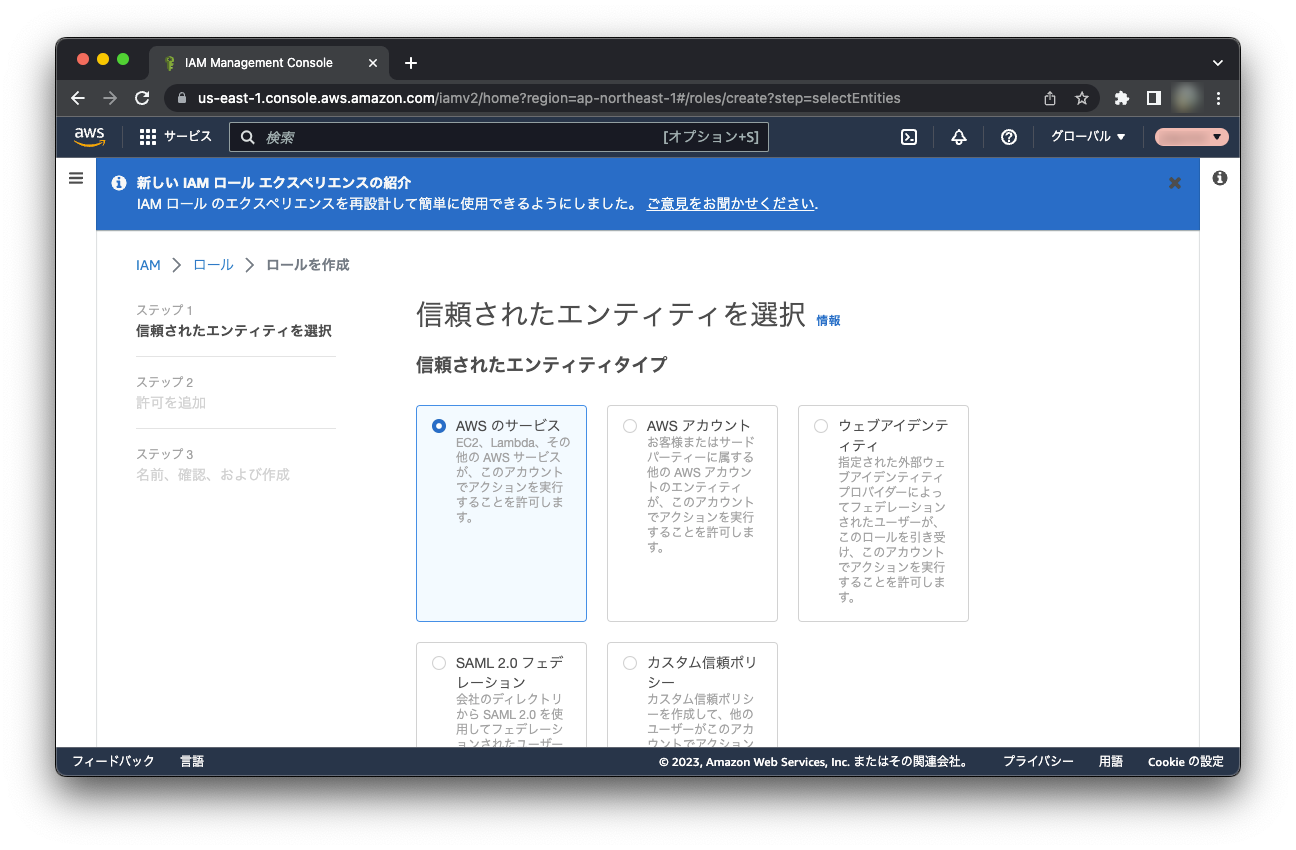The height and width of the screenshot is (850, 1296).
Task: Click the AWS logo home icon
Action: click(89, 137)
